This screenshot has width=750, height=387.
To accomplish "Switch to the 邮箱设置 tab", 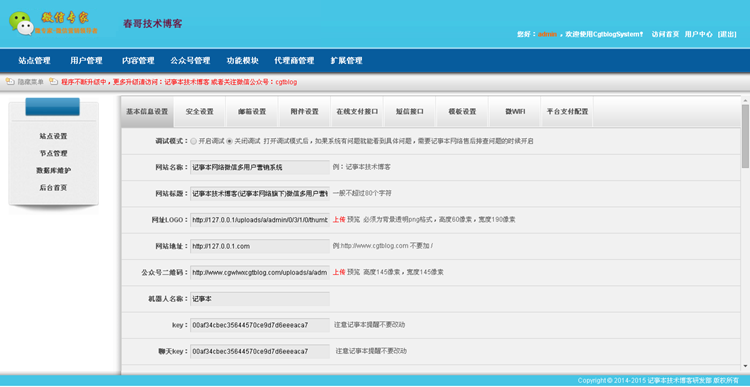I will coord(252,111).
